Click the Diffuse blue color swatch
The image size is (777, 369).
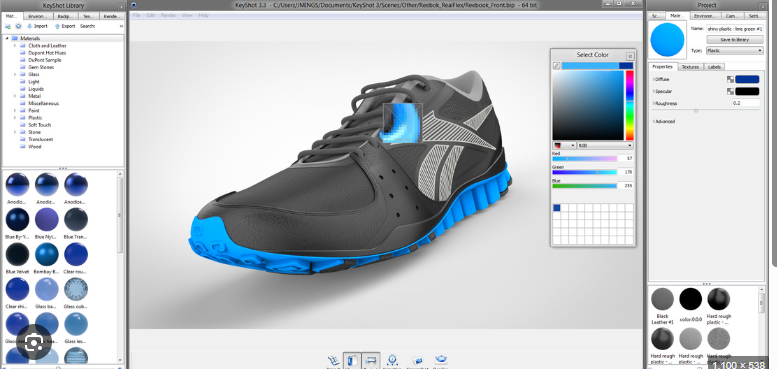tap(747, 79)
